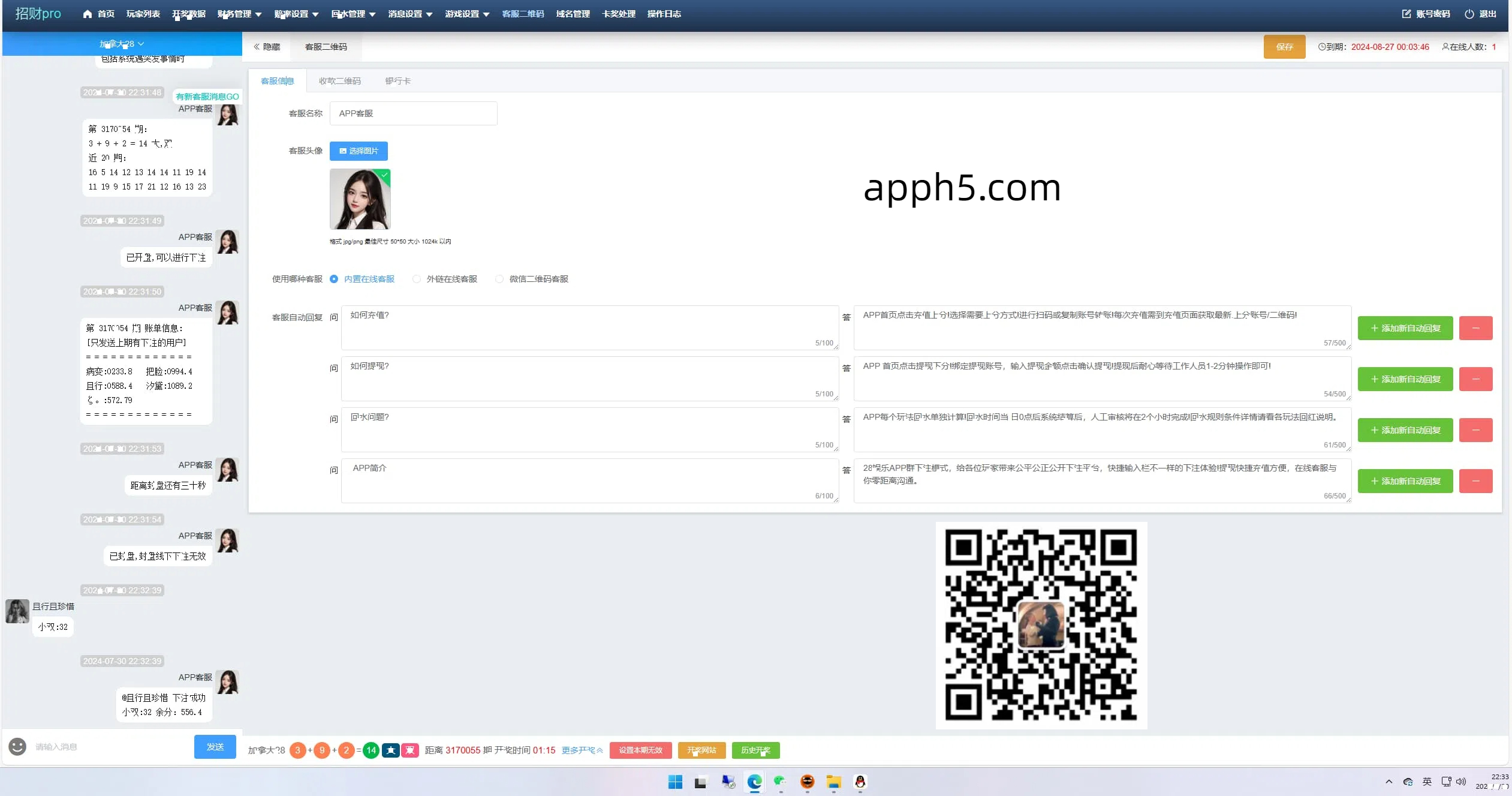Open WeChat from the taskbar
Viewport: 1512px width, 796px height.
click(780, 782)
